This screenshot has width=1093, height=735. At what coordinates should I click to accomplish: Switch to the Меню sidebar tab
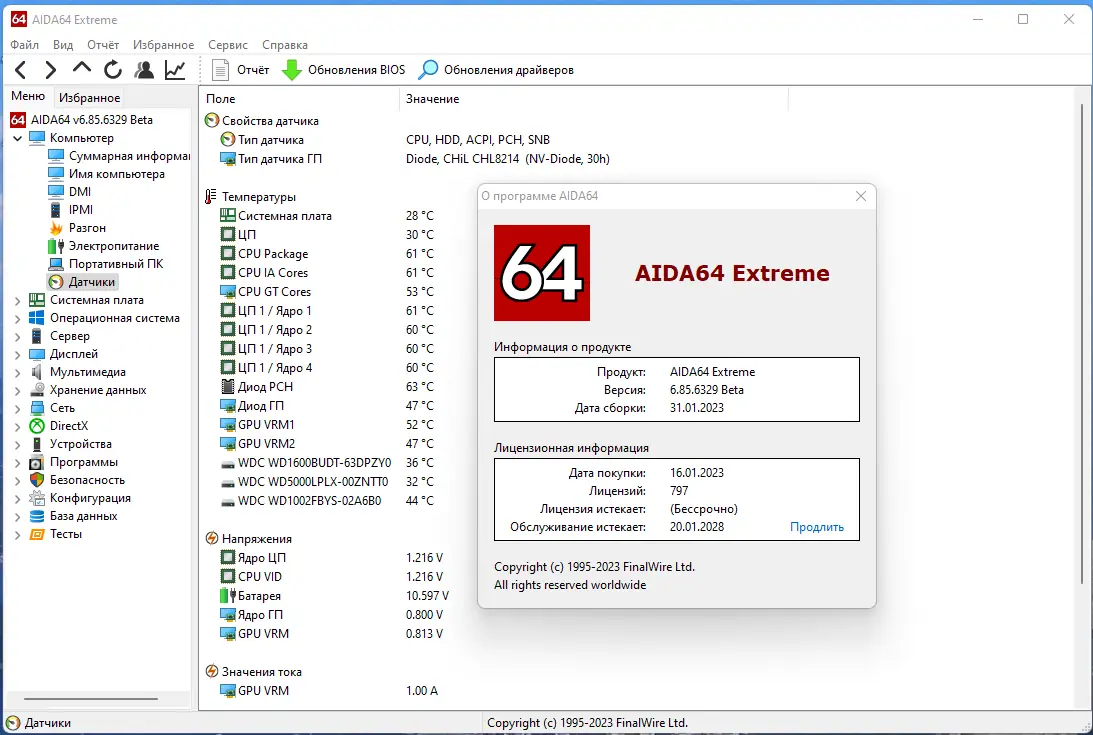click(28, 96)
